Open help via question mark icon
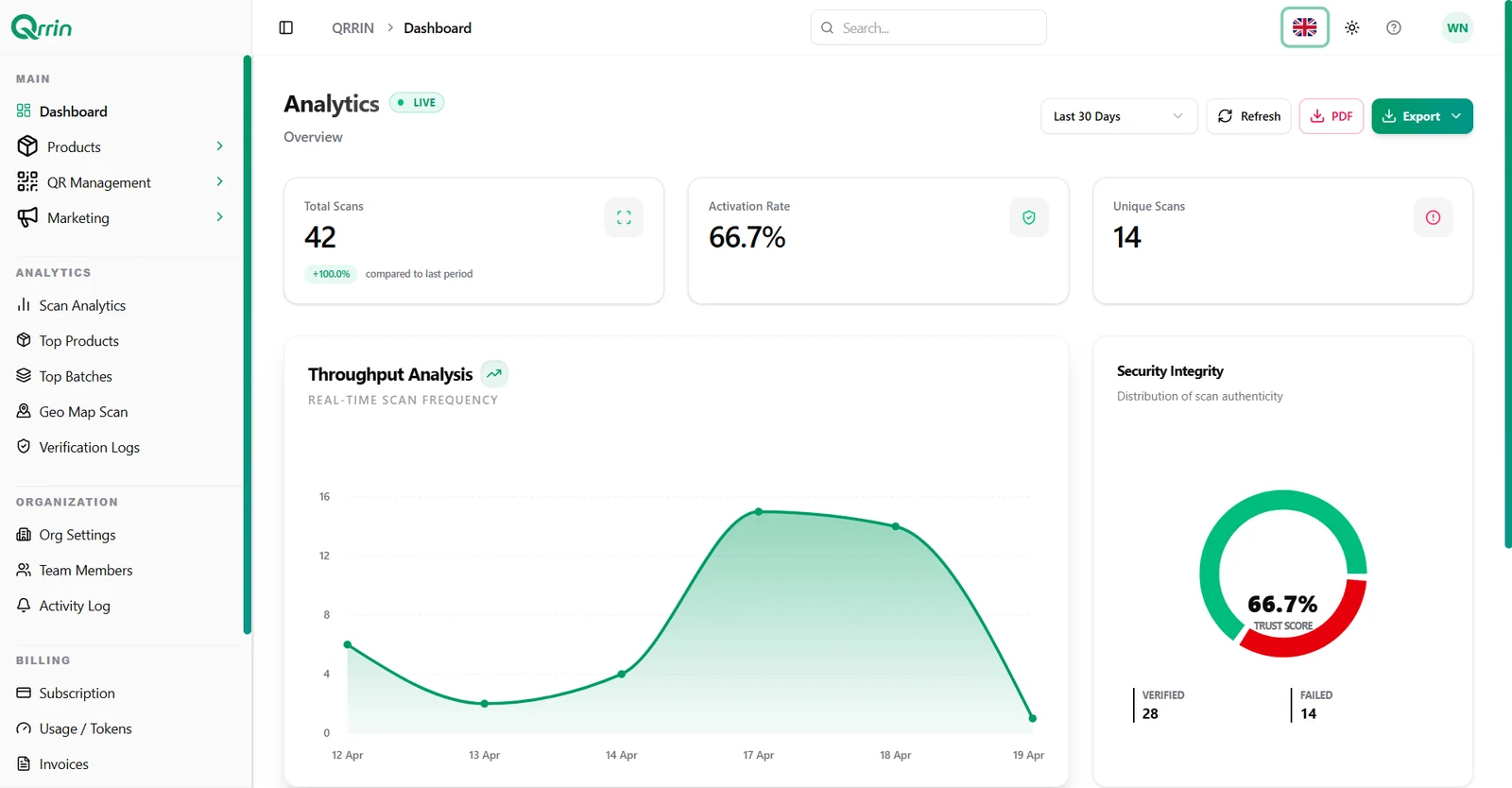1512x788 pixels. point(1394,27)
